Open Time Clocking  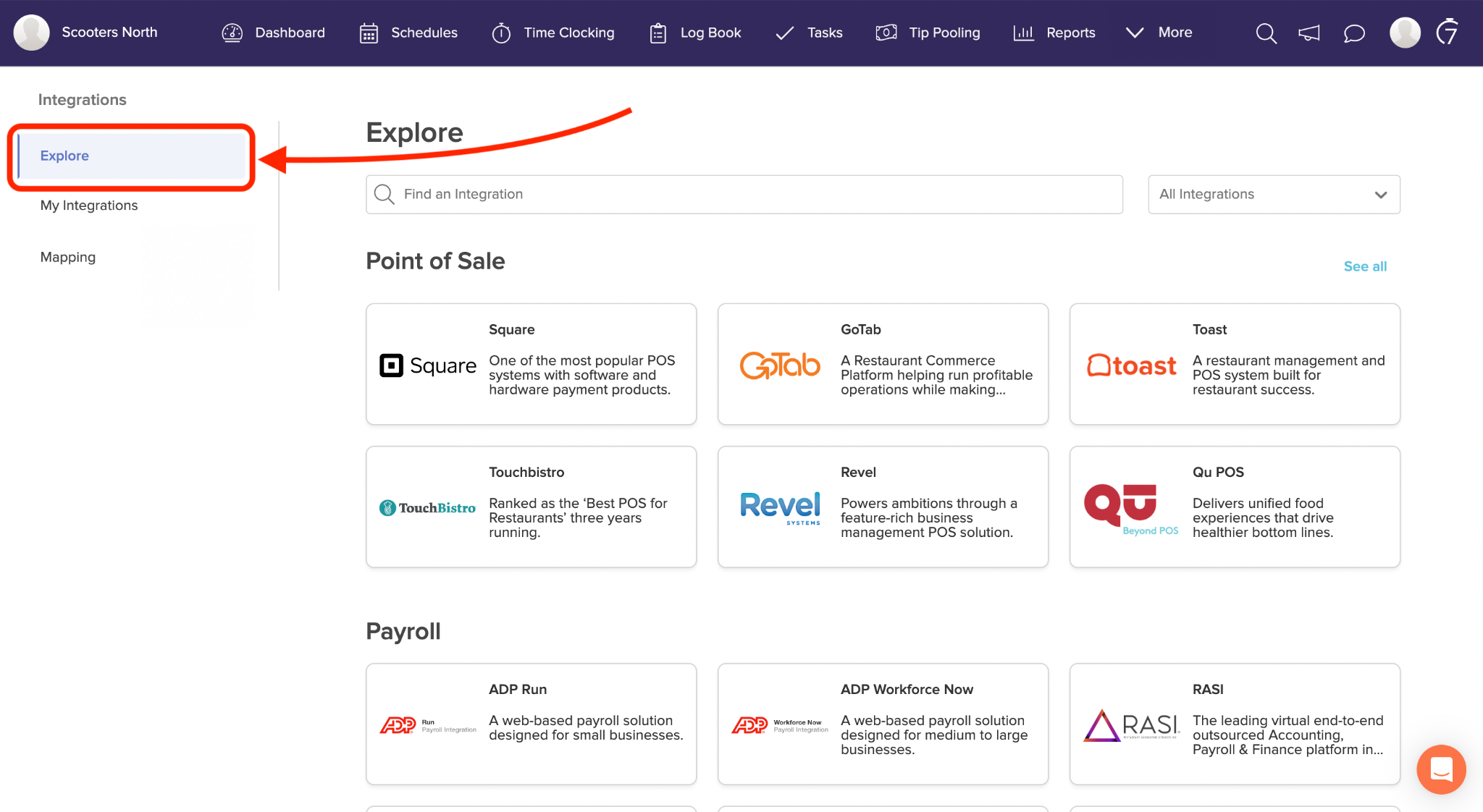click(553, 33)
